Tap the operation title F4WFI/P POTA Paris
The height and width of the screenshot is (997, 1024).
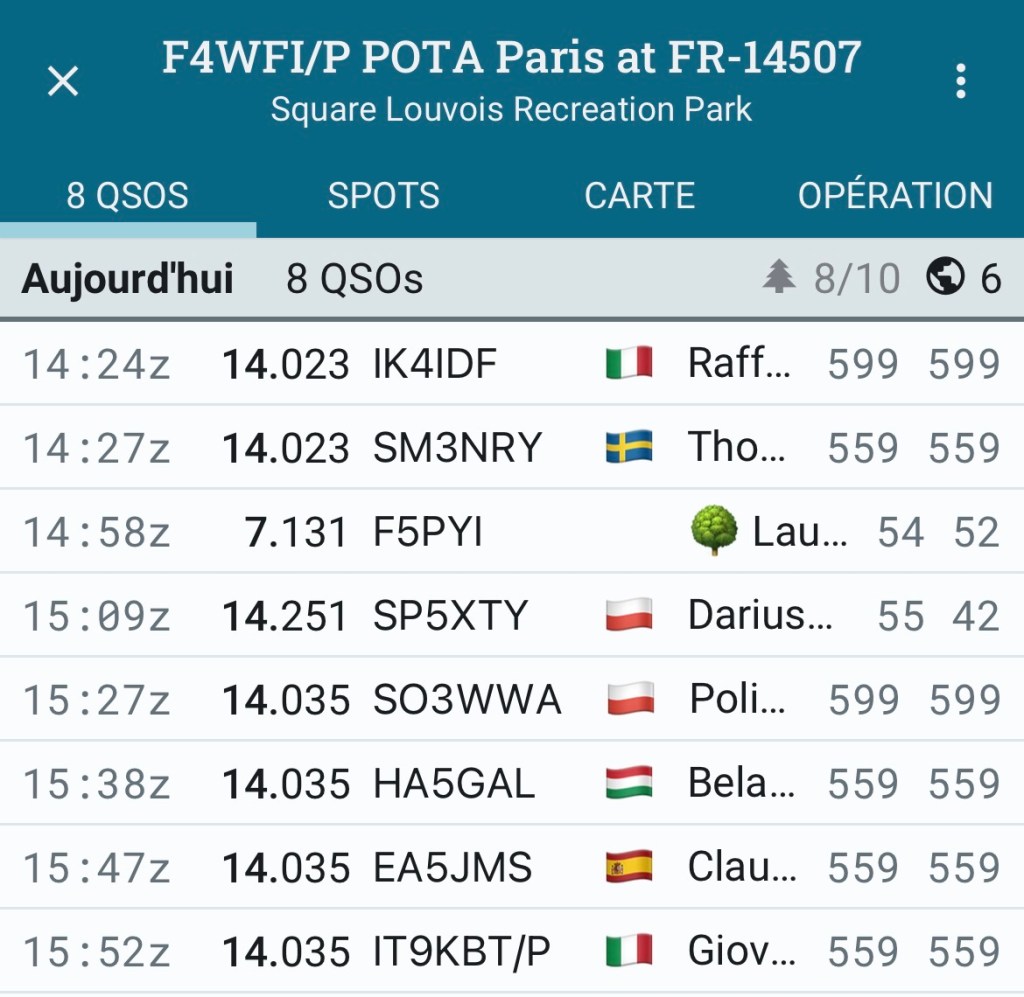[511, 58]
